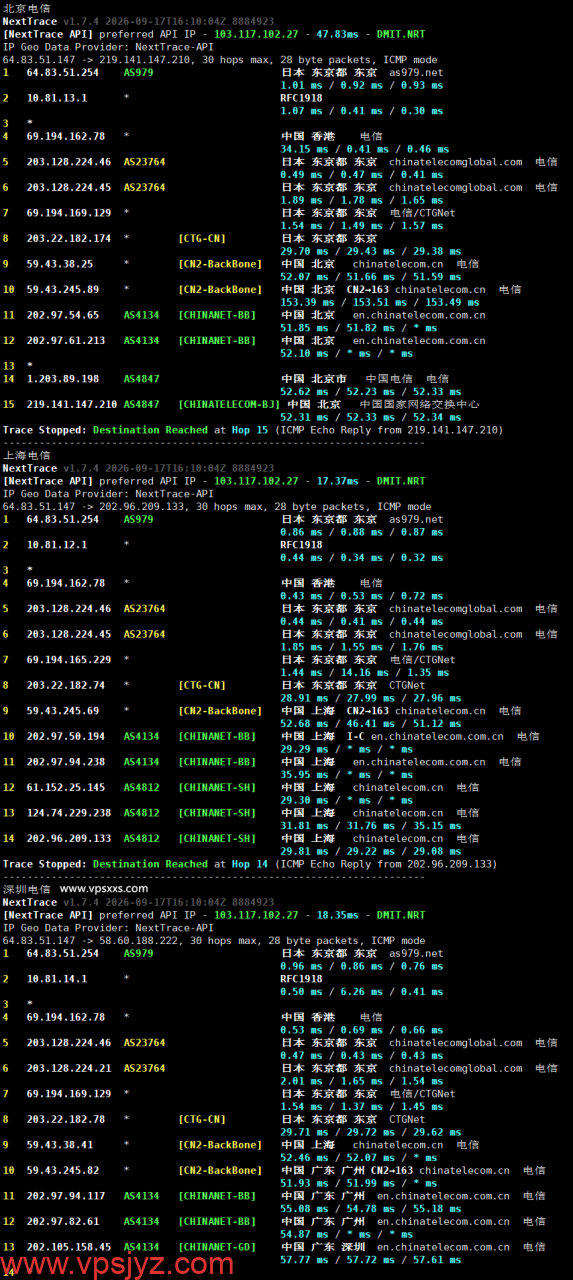The width and height of the screenshot is (573, 1280).
Task: Click 'AS4847' in the 1.203.89.198 row
Action: click(x=142, y=379)
